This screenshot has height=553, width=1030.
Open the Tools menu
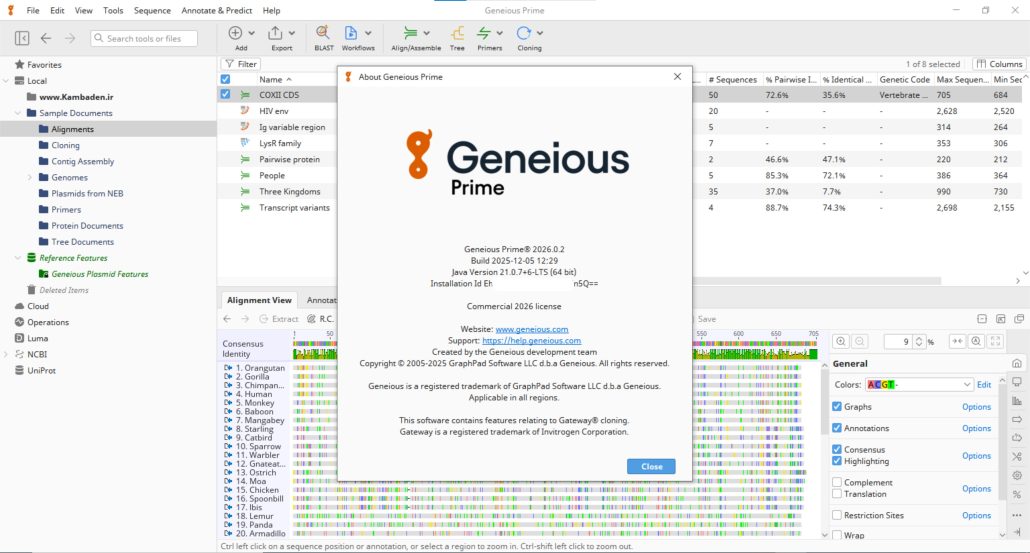113,11
